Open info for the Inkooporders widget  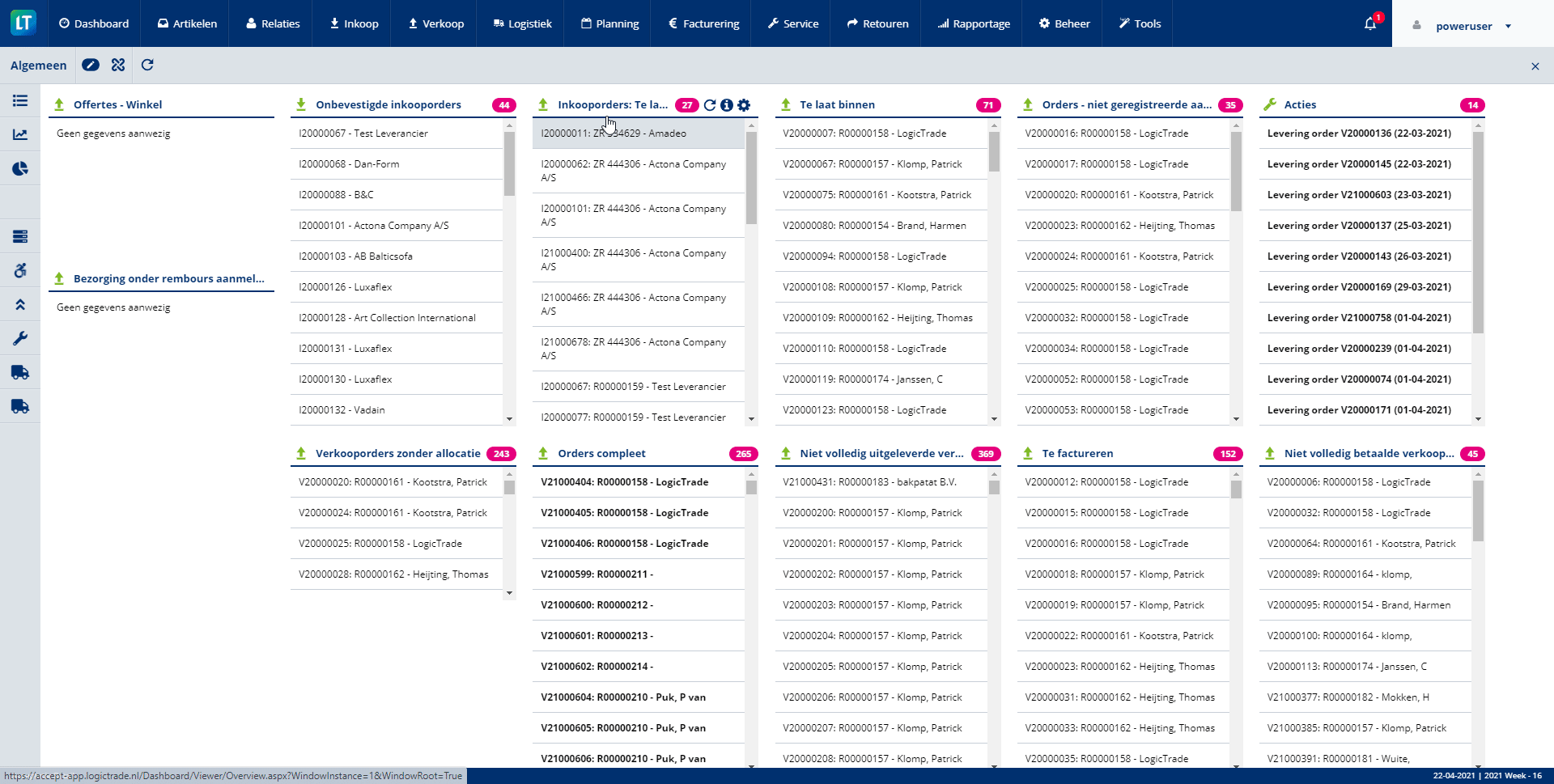point(727,105)
